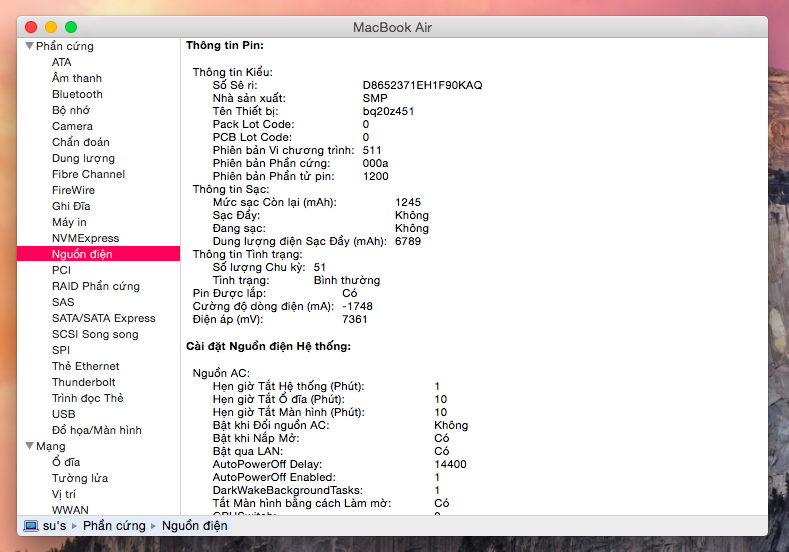Select Thunderbolt in the sidebar
Image resolution: width=789 pixels, height=552 pixels.
[83, 382]
